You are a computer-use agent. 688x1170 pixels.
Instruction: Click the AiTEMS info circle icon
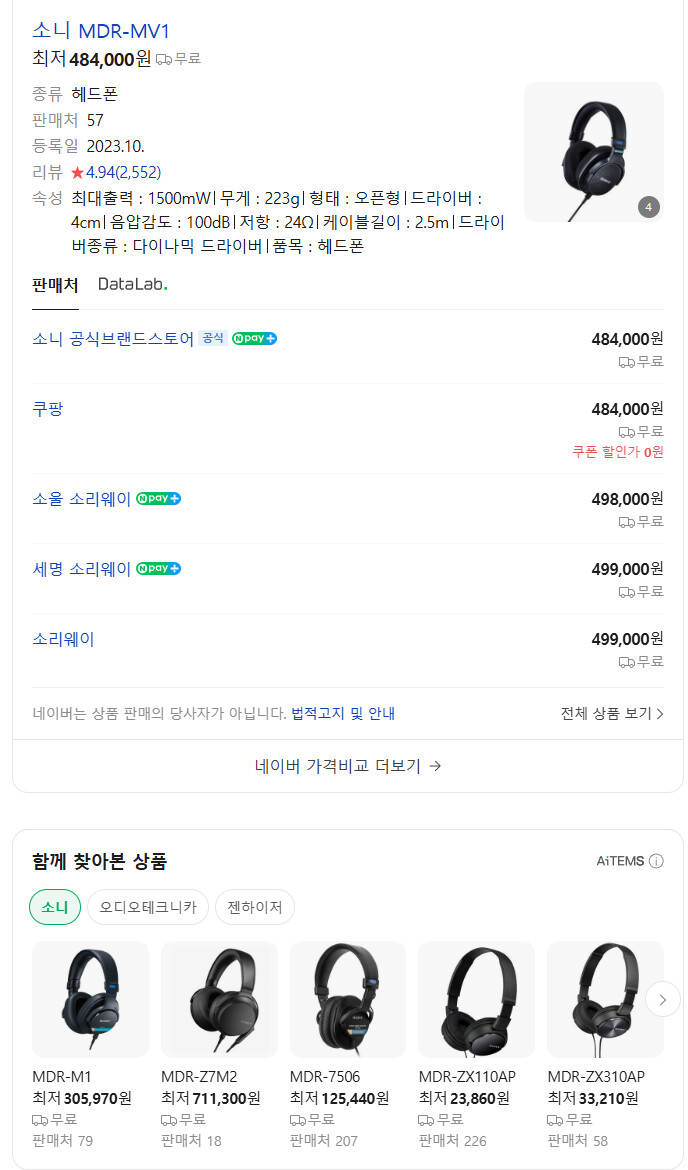(x=656, y=861)
